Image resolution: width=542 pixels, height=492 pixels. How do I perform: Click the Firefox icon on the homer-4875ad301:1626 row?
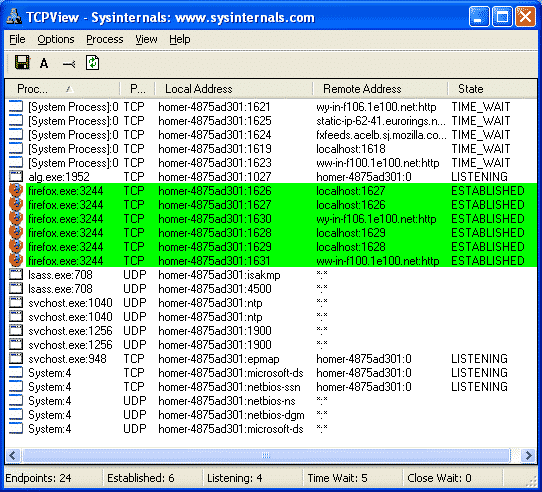coord(16,191)
